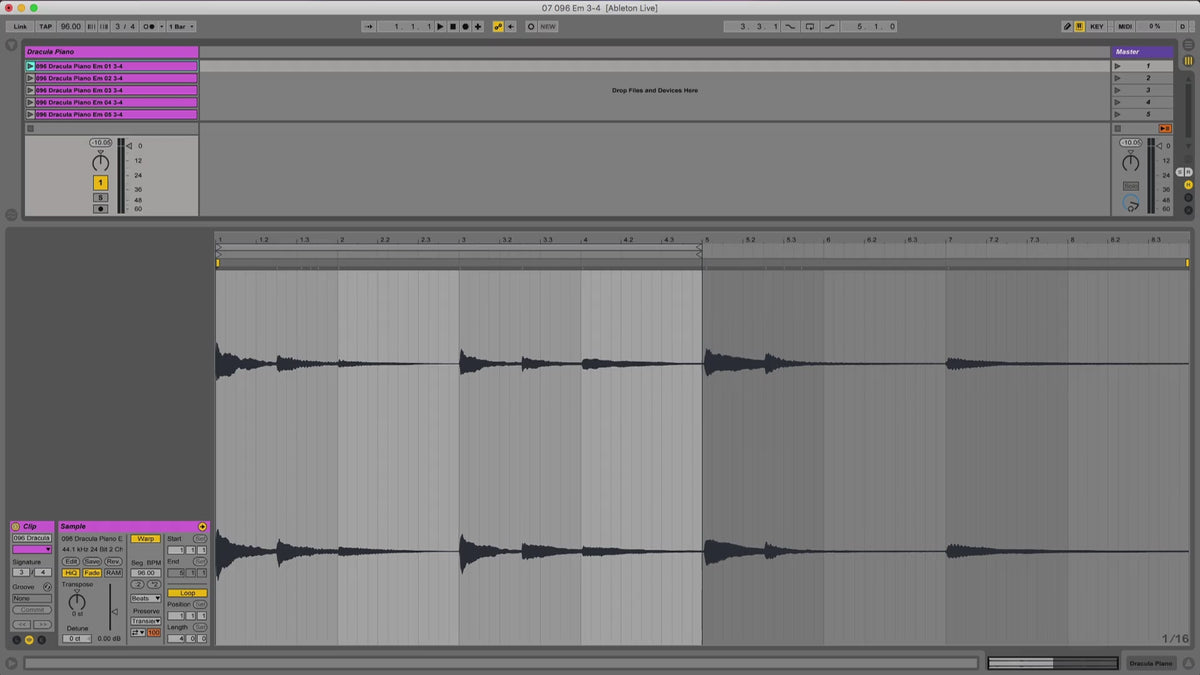
Task: Open the 1 Bar quantization menu
Action: (181, 27)
